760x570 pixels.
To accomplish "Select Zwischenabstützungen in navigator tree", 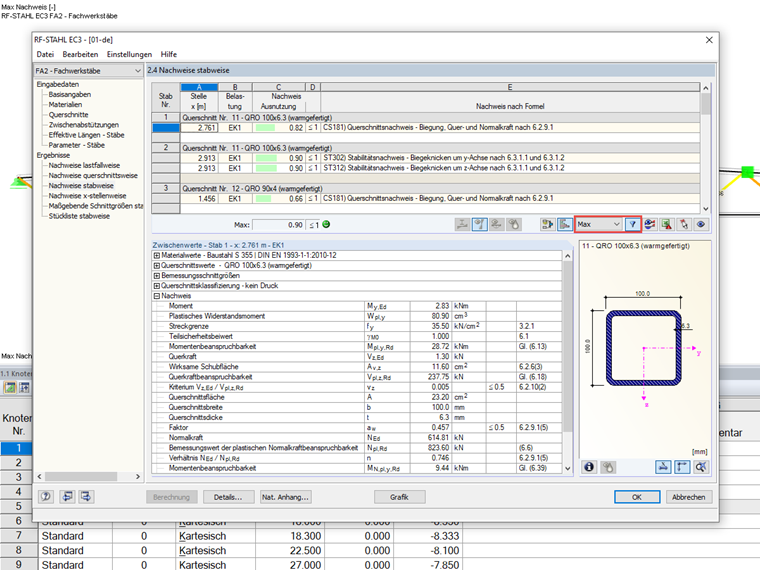I will click(83, 125).
